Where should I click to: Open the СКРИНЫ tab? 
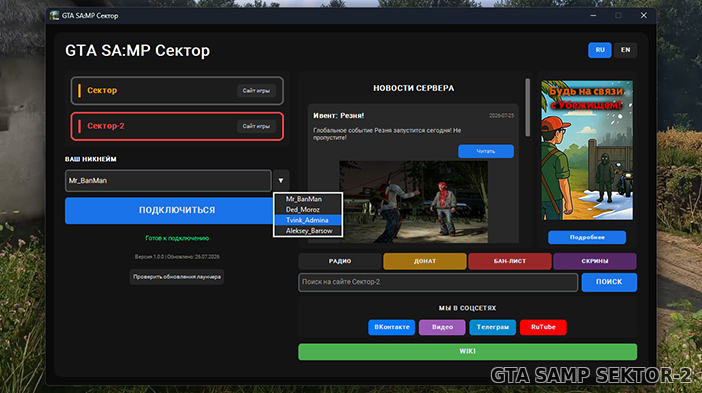595,261
